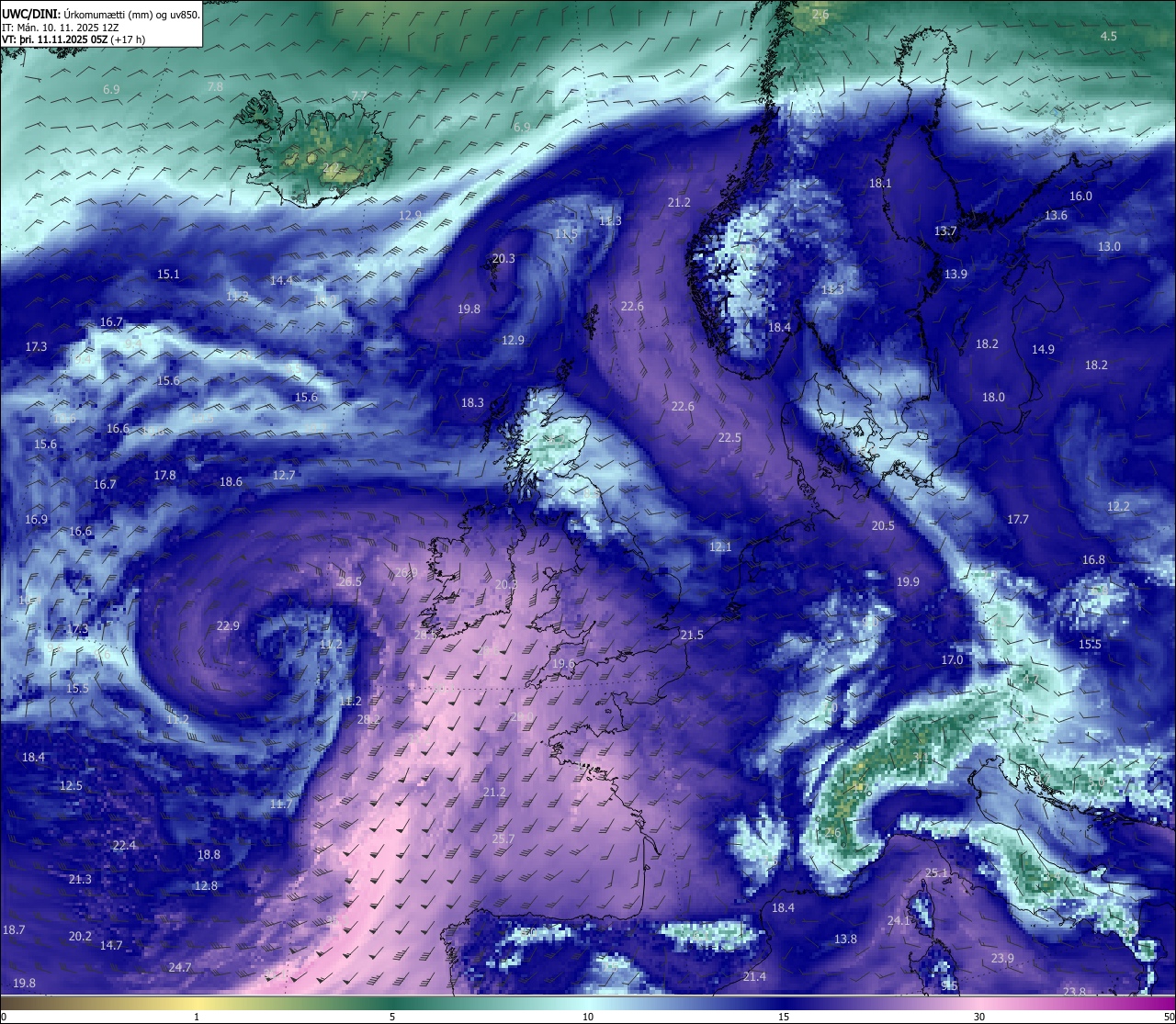Select the 13.9 value label
1176x1024 pixels.
point(955,274)
